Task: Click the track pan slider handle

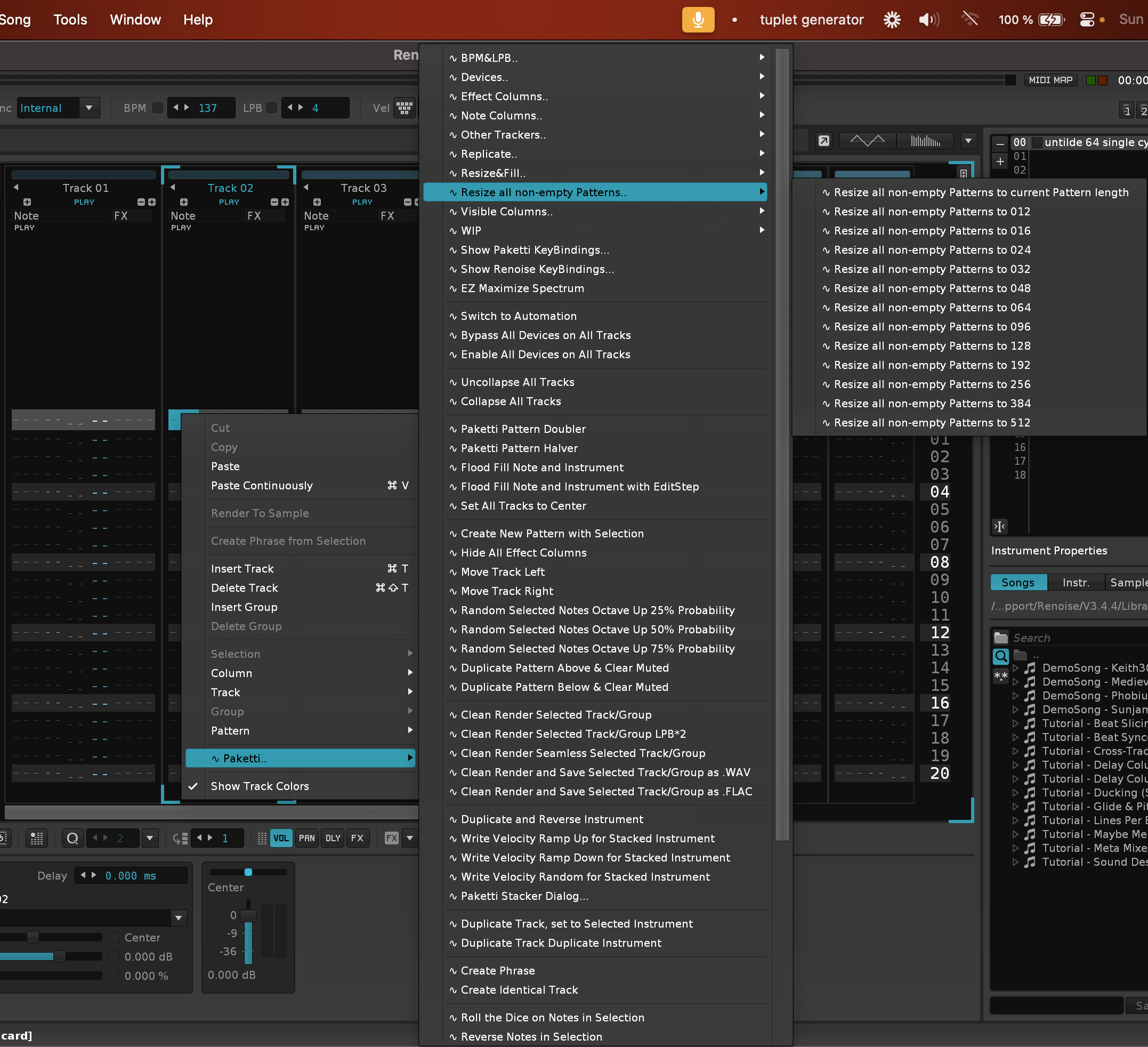Action: [x=248, y=872]
